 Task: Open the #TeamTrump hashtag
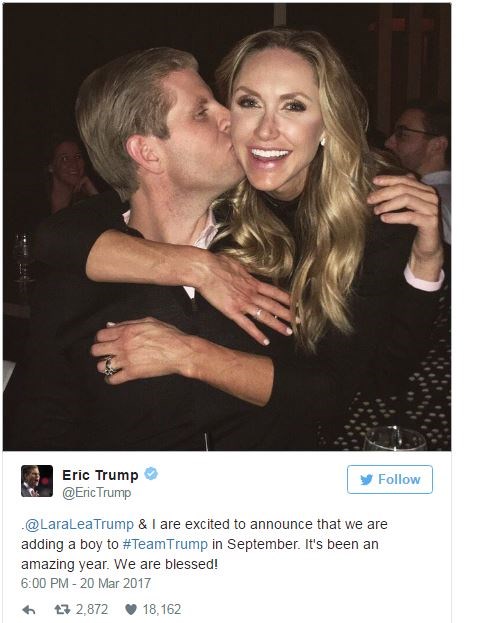tap(165, 544)
